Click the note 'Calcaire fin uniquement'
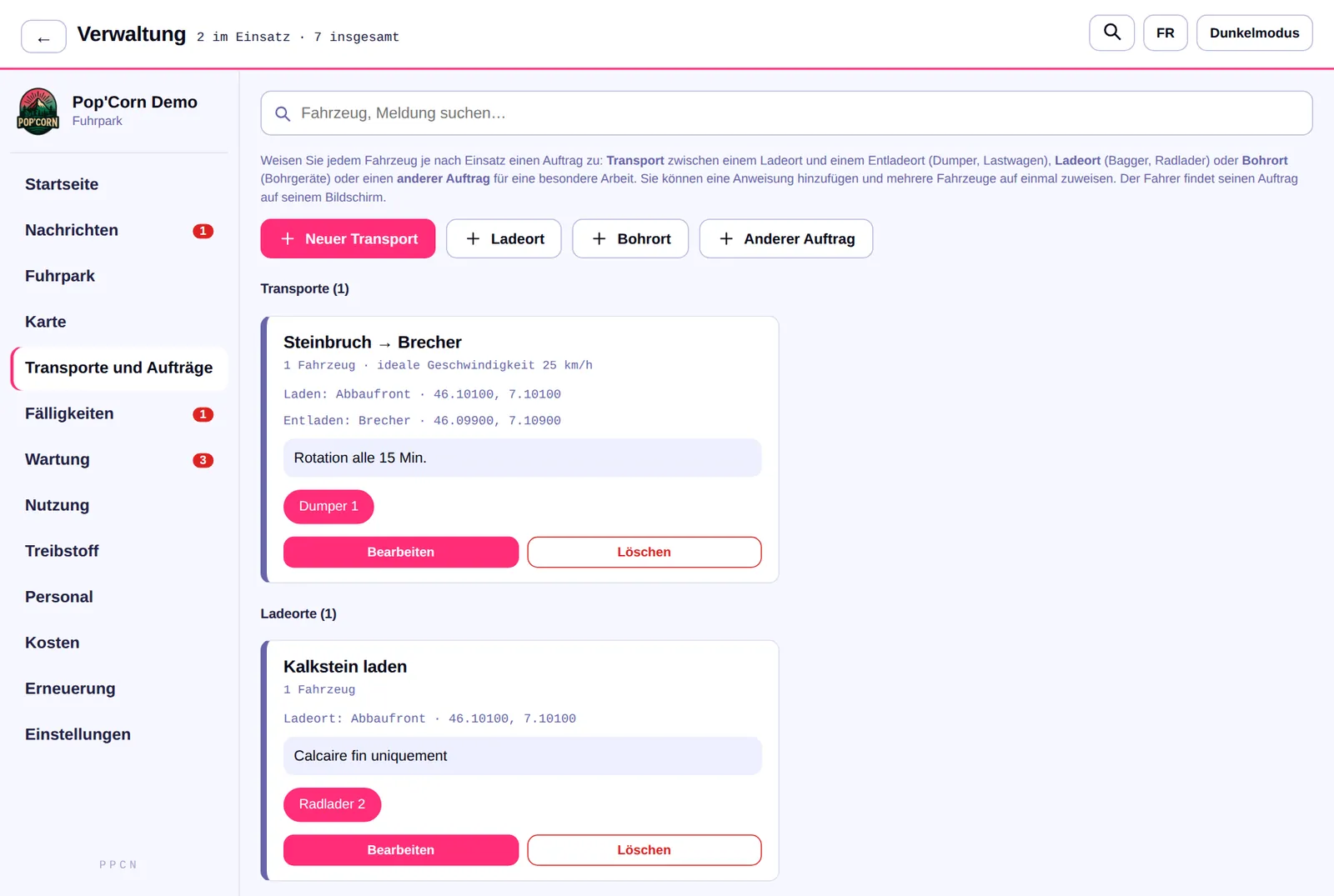This screenshot has height=896, width=1334. pyautogui.click(x=522, y=756)
